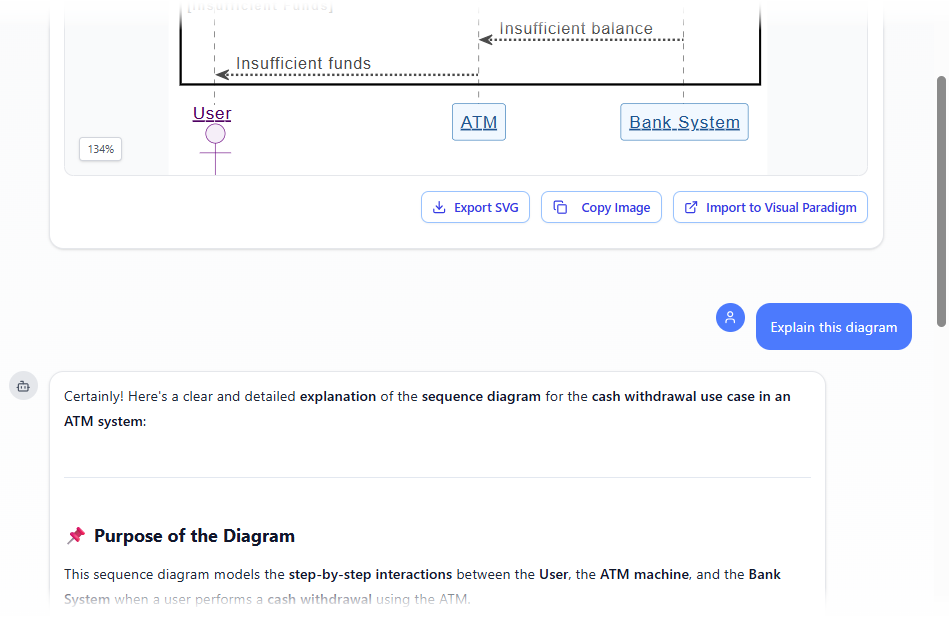Click the 134% zoom level indicator
The height and width of the screenshot is (617, 949).
coord(100,148)
